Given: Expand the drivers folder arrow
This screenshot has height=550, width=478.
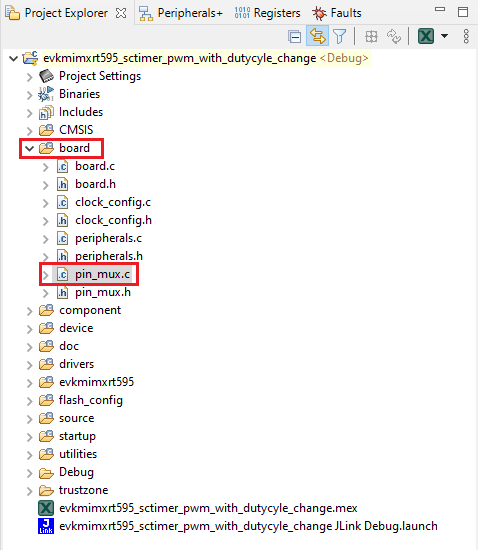Looking at the screenshot, I should [29, 365].
